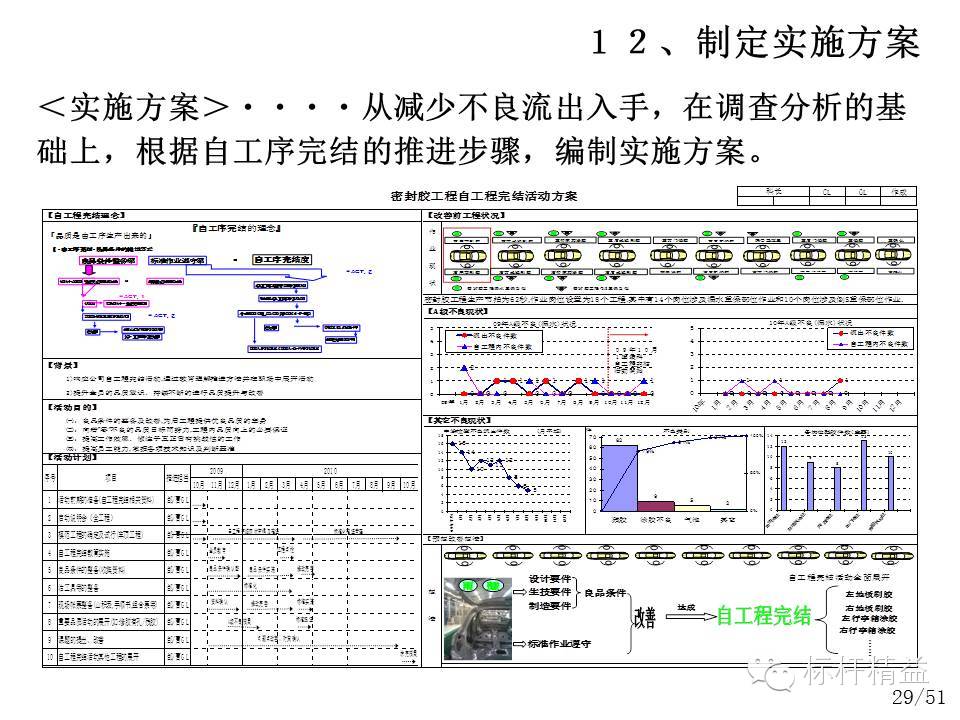Viewport: 960px width, 720px height.
Task: Click the 2010 header in the plan table
Action: (330, 471)
